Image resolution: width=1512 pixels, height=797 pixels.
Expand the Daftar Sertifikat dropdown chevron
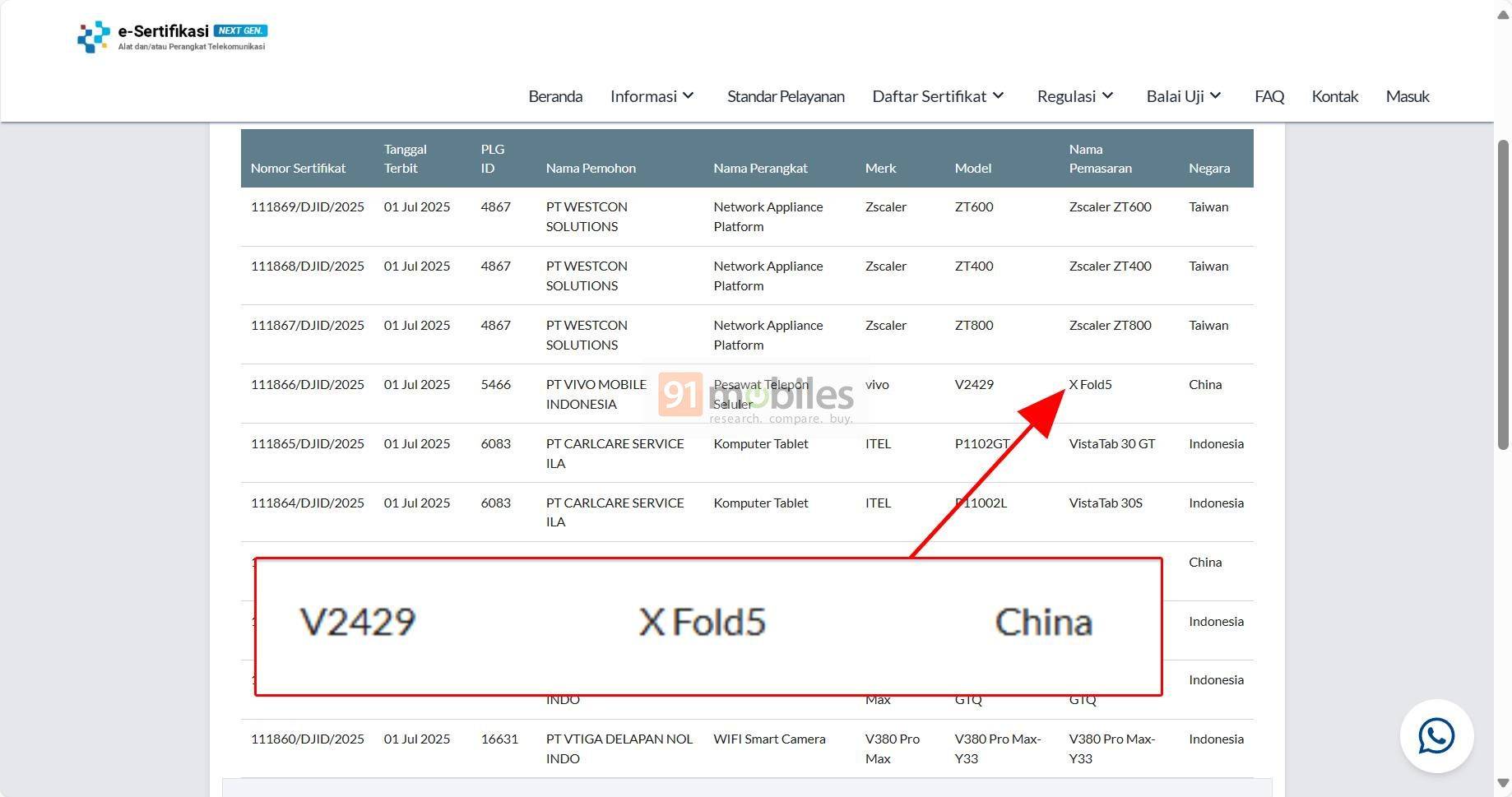pyautogui.click(x=998, y=95)
